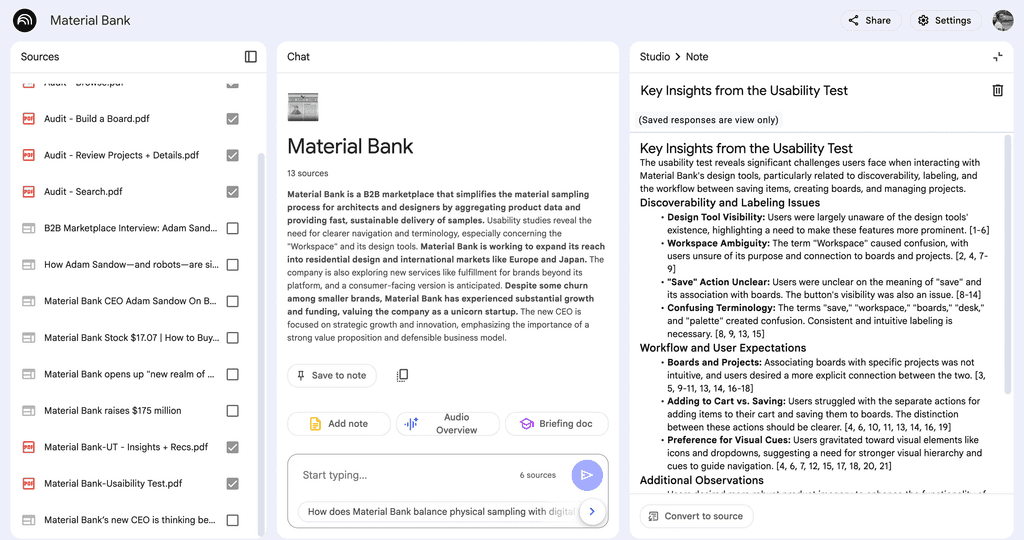Click PDF icon of Insights + Recs
The image size is (1024, 540).
[29, 447]
